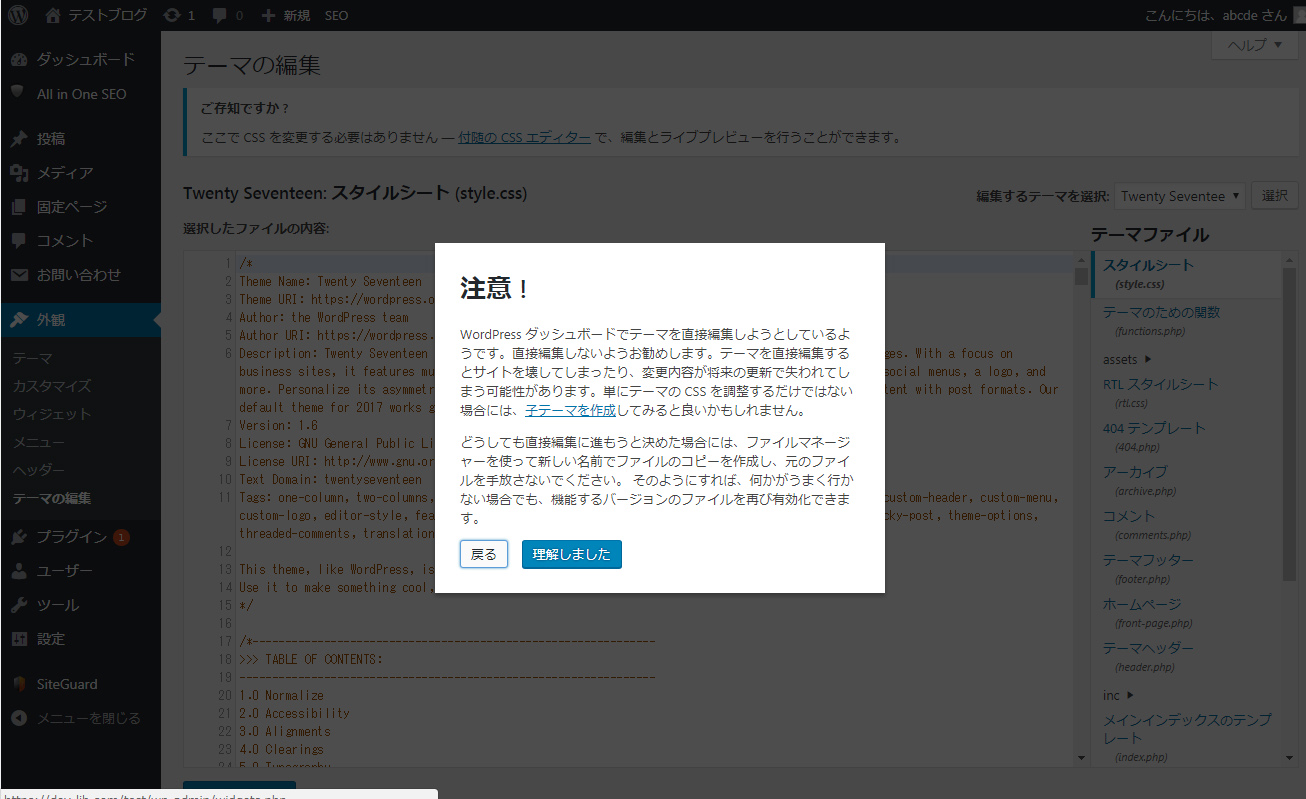The width and height of the screenshot is (1306, 799).
Task: Click the 理解しました button
Action: point(571,554)
